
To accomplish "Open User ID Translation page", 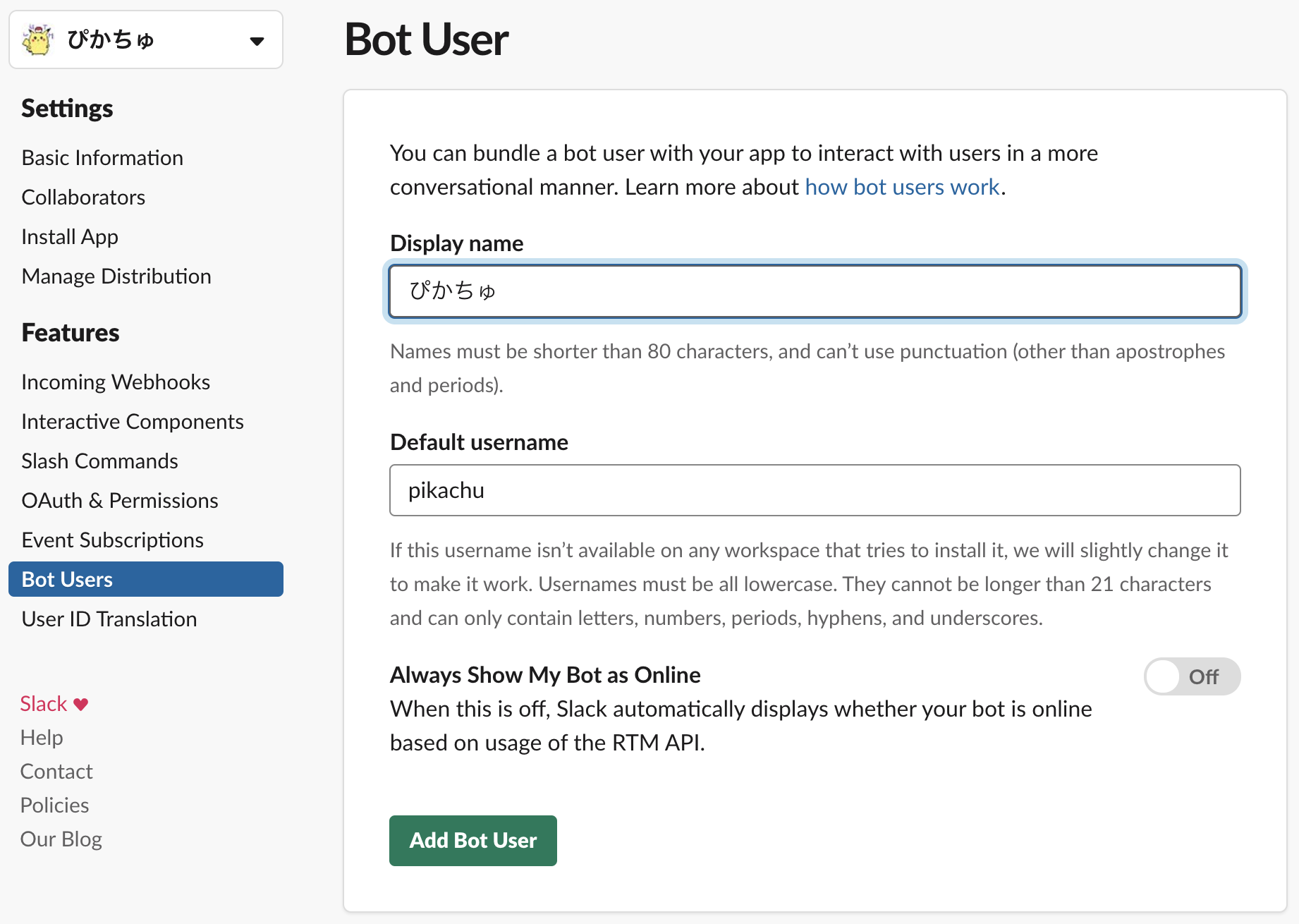I will click(x=109, y=619).
